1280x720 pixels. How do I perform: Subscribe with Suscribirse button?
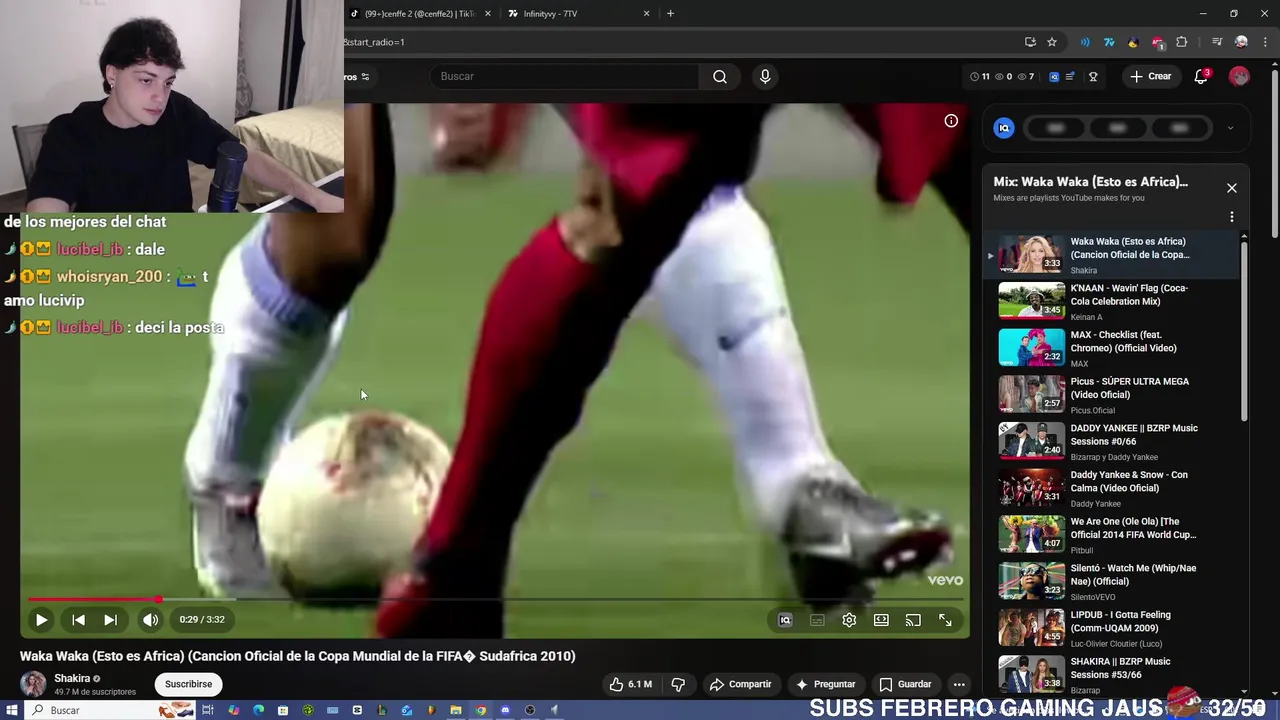pyautogui.click(x=188, y=684)
